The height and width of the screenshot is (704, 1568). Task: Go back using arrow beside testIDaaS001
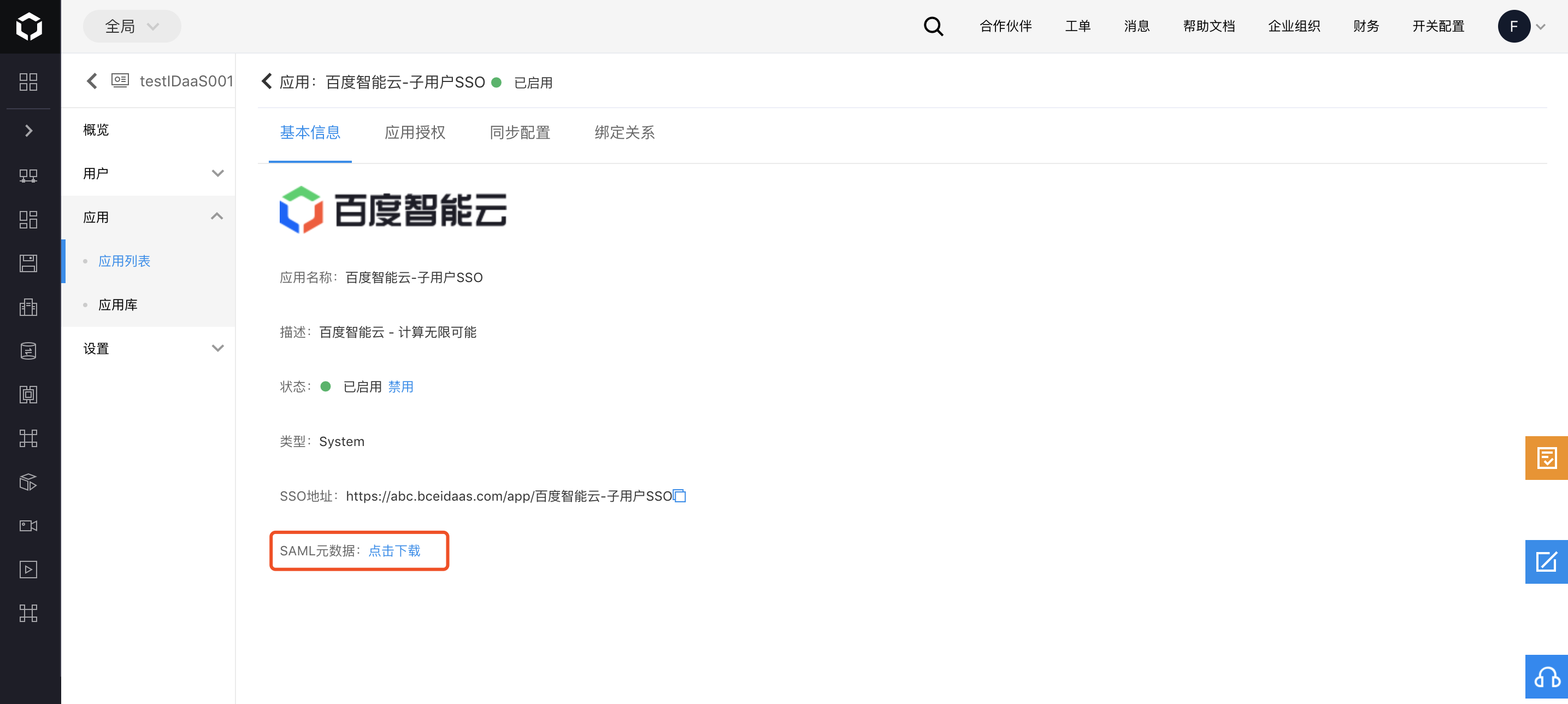tap(92, 81)
